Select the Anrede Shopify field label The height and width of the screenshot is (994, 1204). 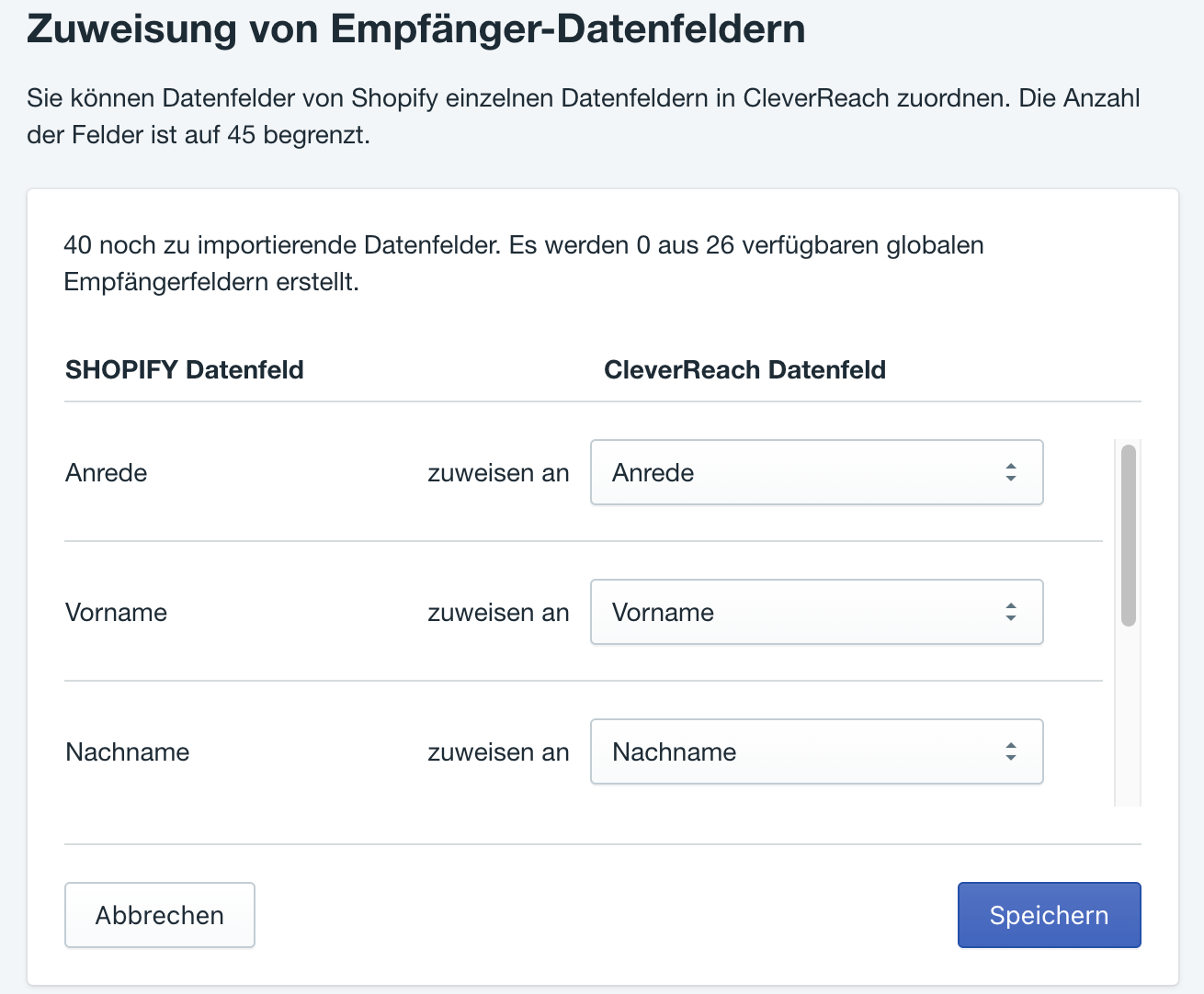coord(107,473)
